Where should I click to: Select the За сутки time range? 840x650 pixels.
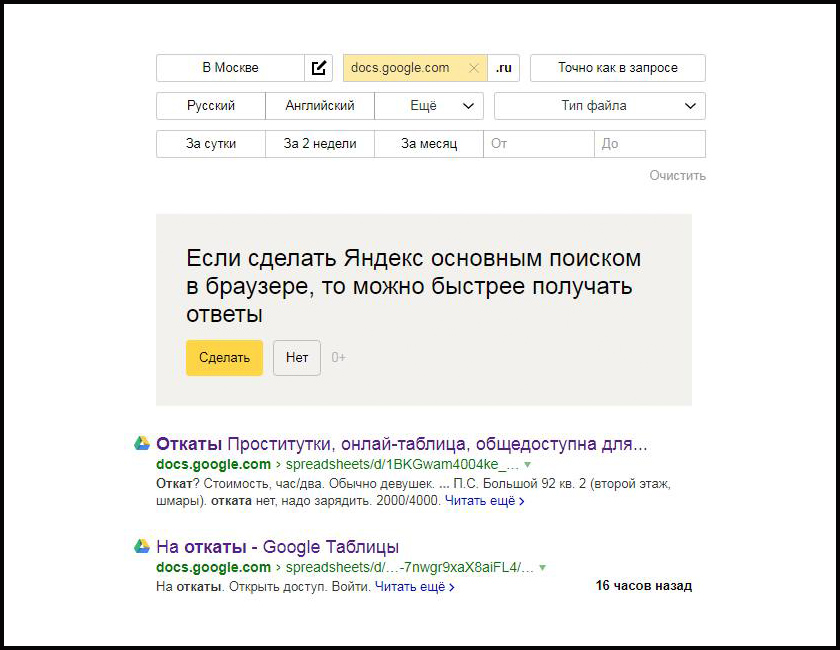pos(211,144)
